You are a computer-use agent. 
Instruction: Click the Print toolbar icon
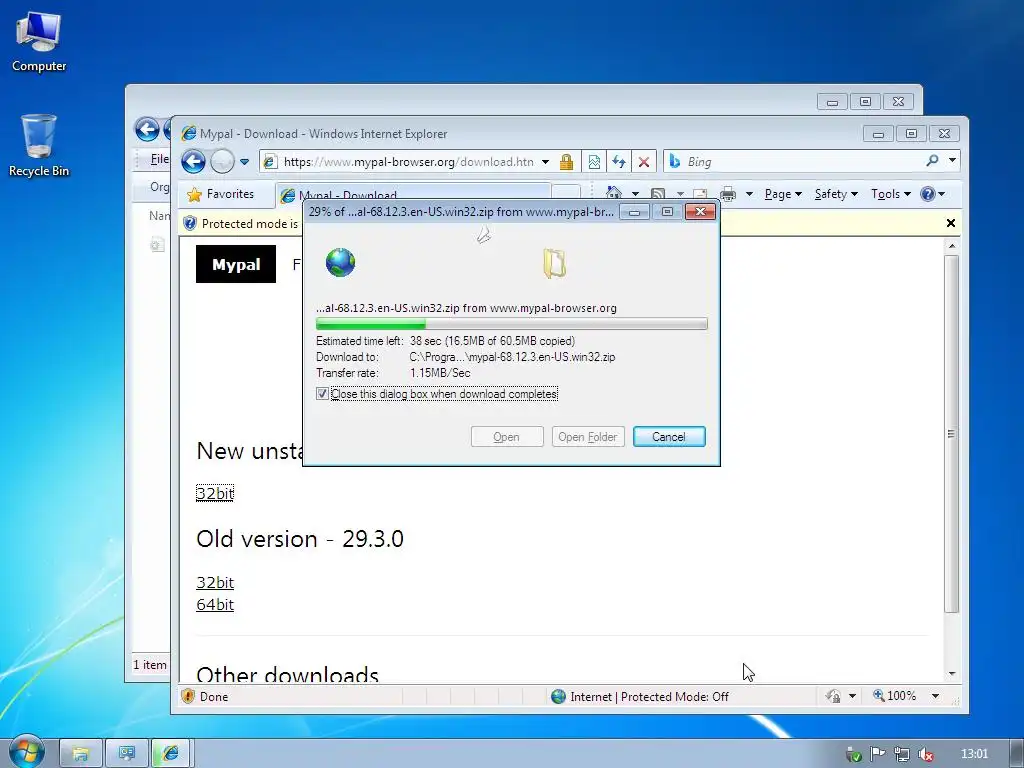click(728, 194)
